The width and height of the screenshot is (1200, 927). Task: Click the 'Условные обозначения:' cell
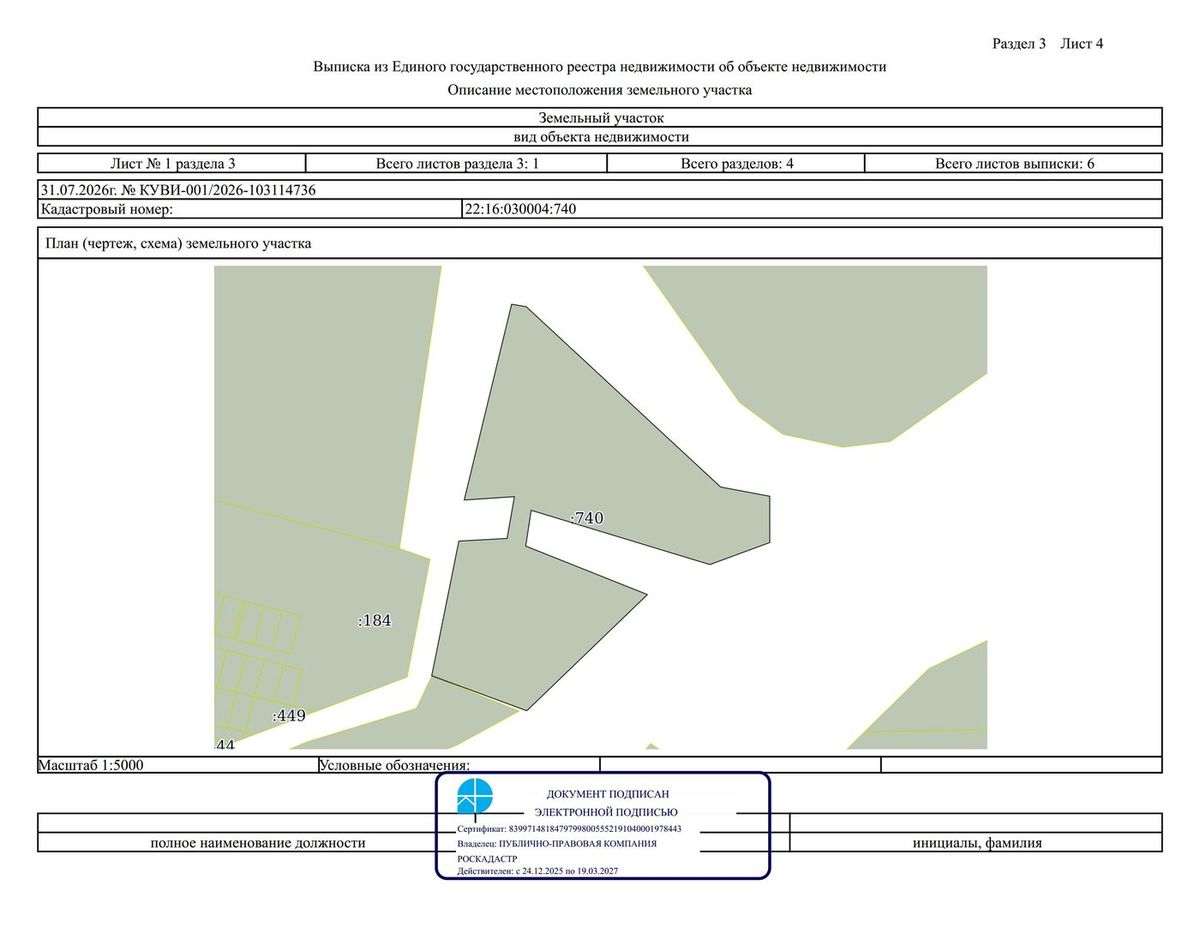pyautogui.click(x=459, y=765)
